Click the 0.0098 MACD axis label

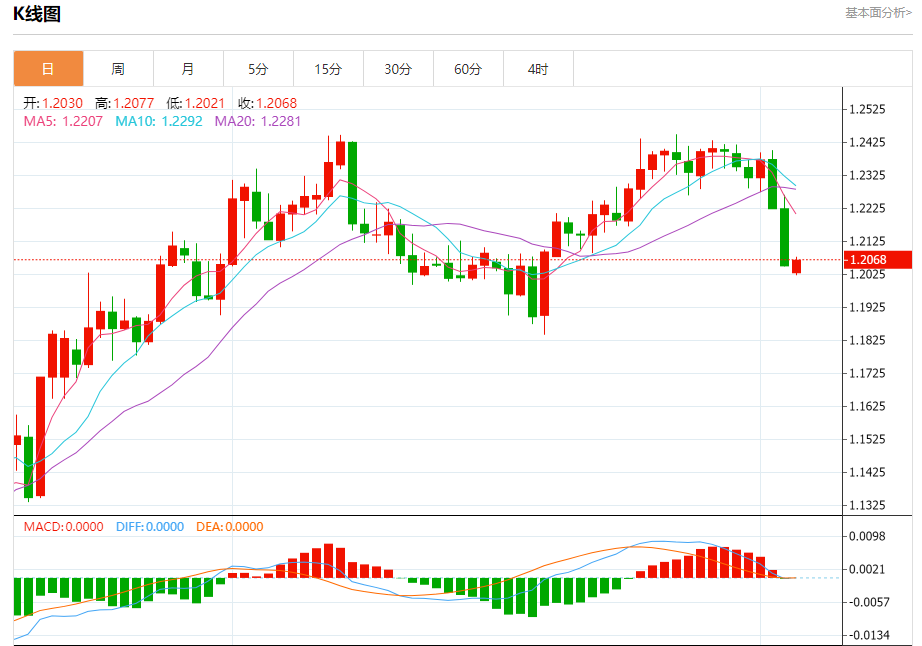pyautogui.click(x=867, y=536)
